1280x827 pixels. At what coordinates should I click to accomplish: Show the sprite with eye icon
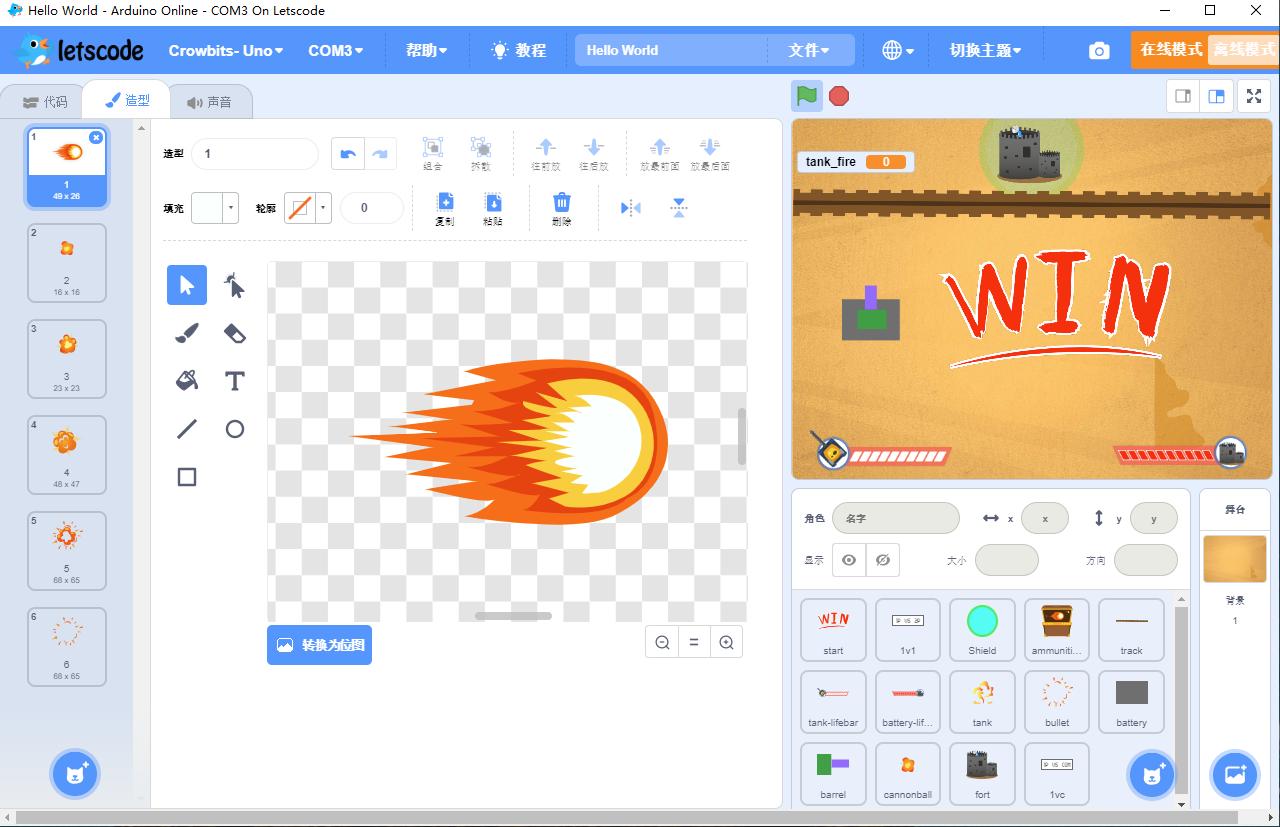tap(849, 560)
